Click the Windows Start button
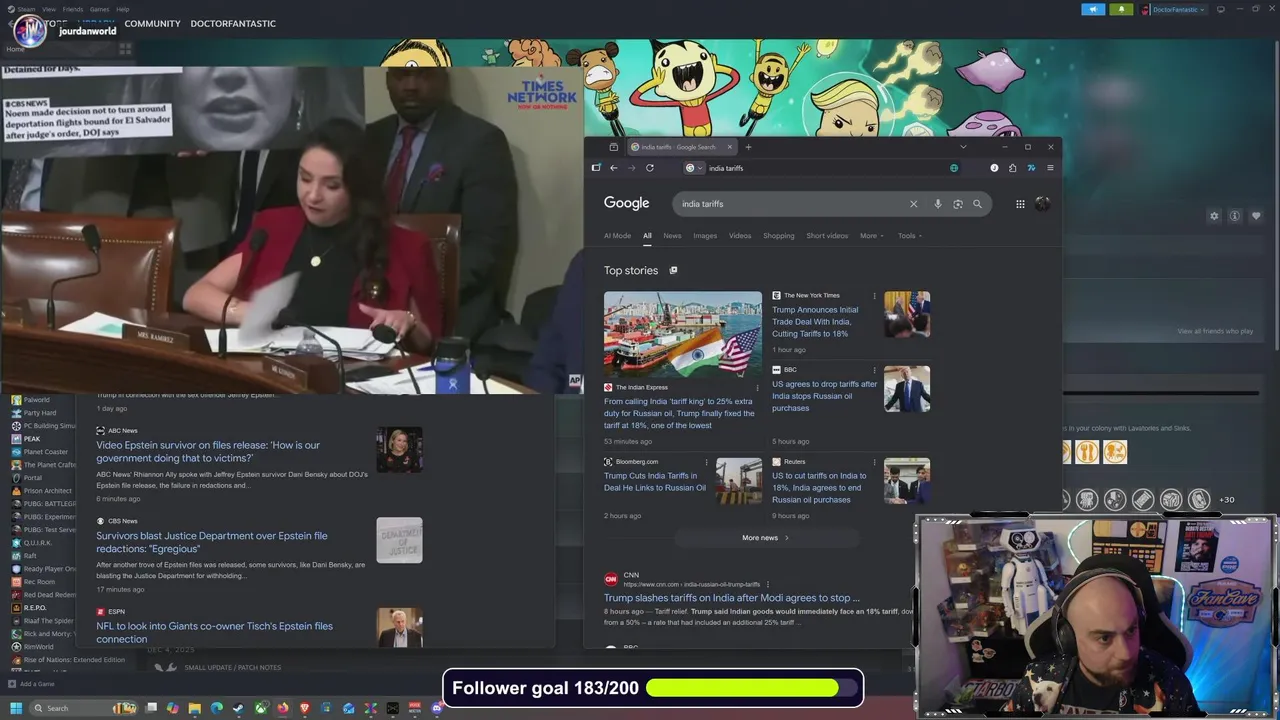This screenshot has height=720, width=1280. pos(15,708)
